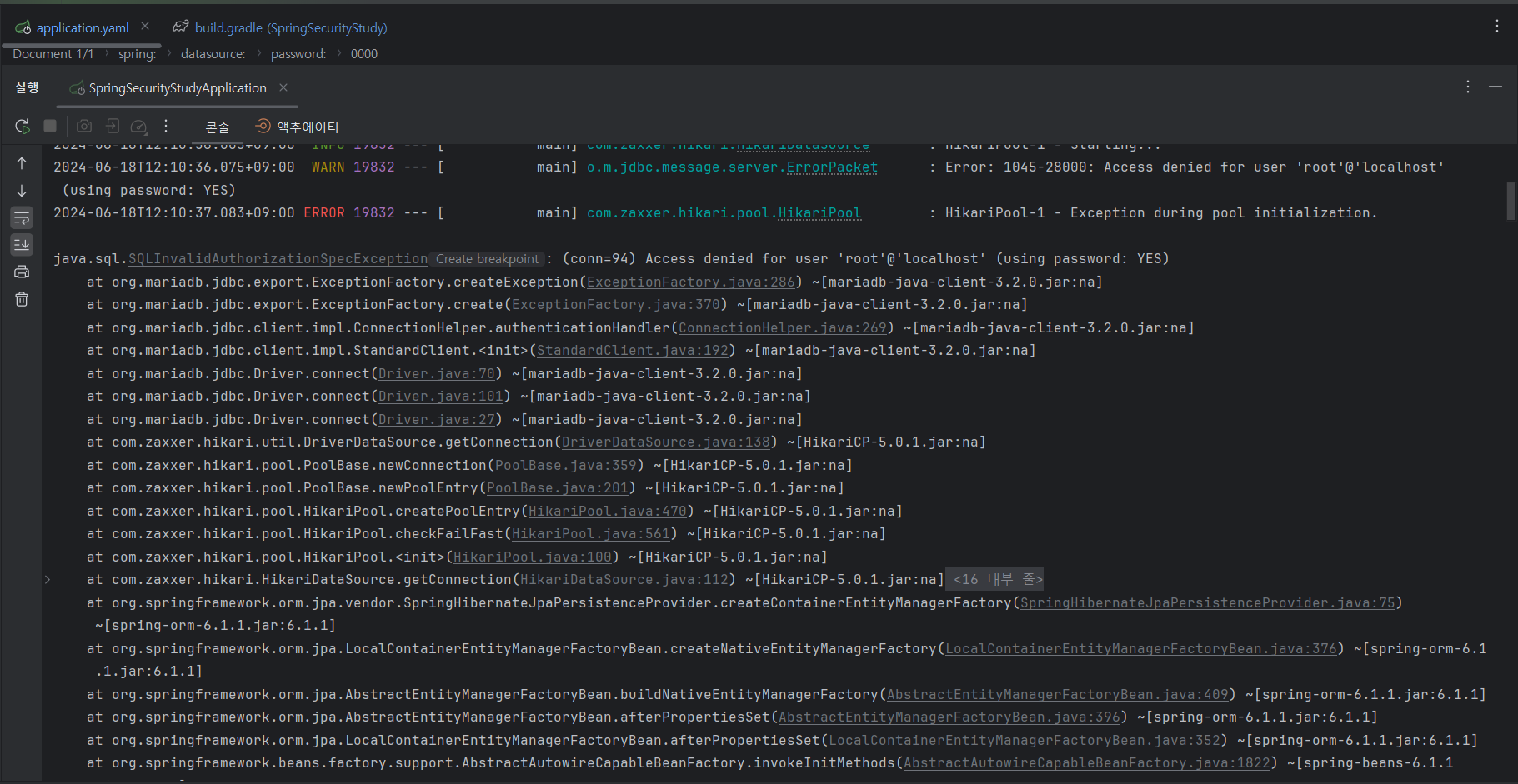Viewport: 1518px width, 784px height.
Task: Print the console output
Action: point(22,272)
